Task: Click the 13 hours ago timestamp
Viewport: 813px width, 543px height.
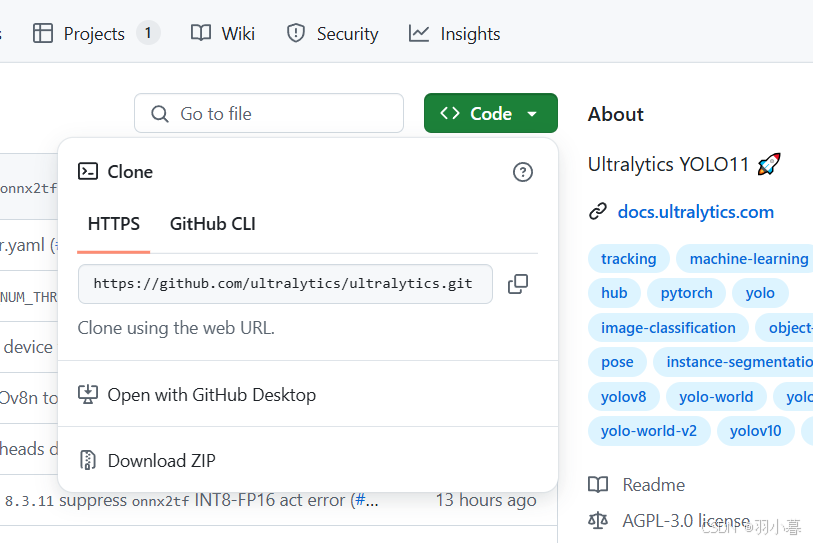Action: pyautogui.click(x=486, y=500)
